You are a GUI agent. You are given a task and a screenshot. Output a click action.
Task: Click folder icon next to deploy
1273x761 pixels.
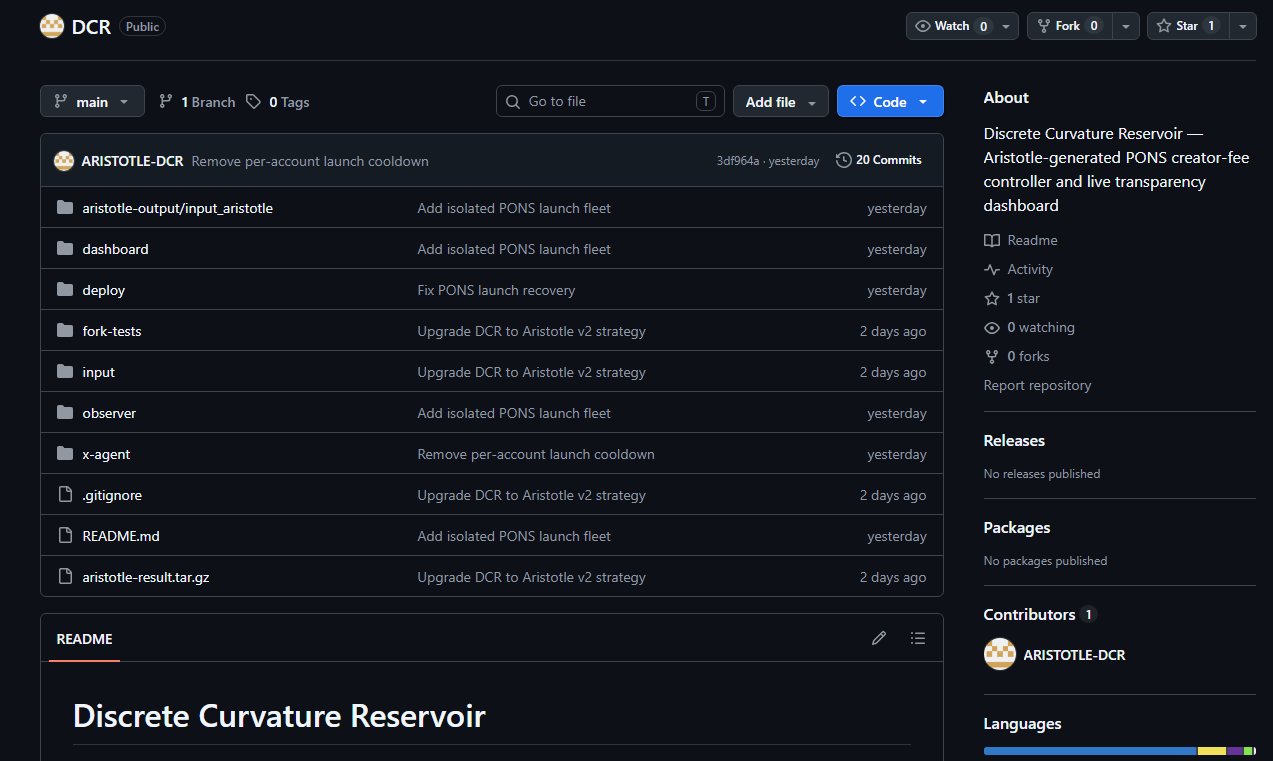(65, 290)
